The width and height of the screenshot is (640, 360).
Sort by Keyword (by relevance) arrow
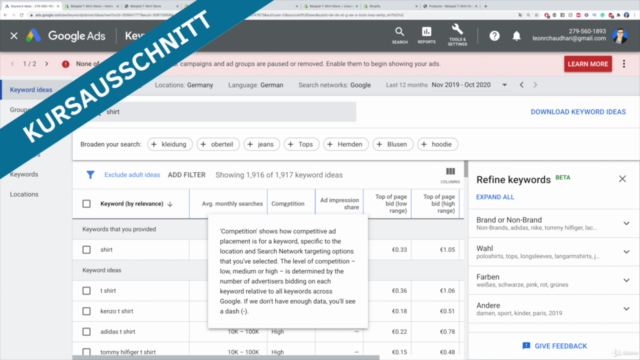pos(170,204)
